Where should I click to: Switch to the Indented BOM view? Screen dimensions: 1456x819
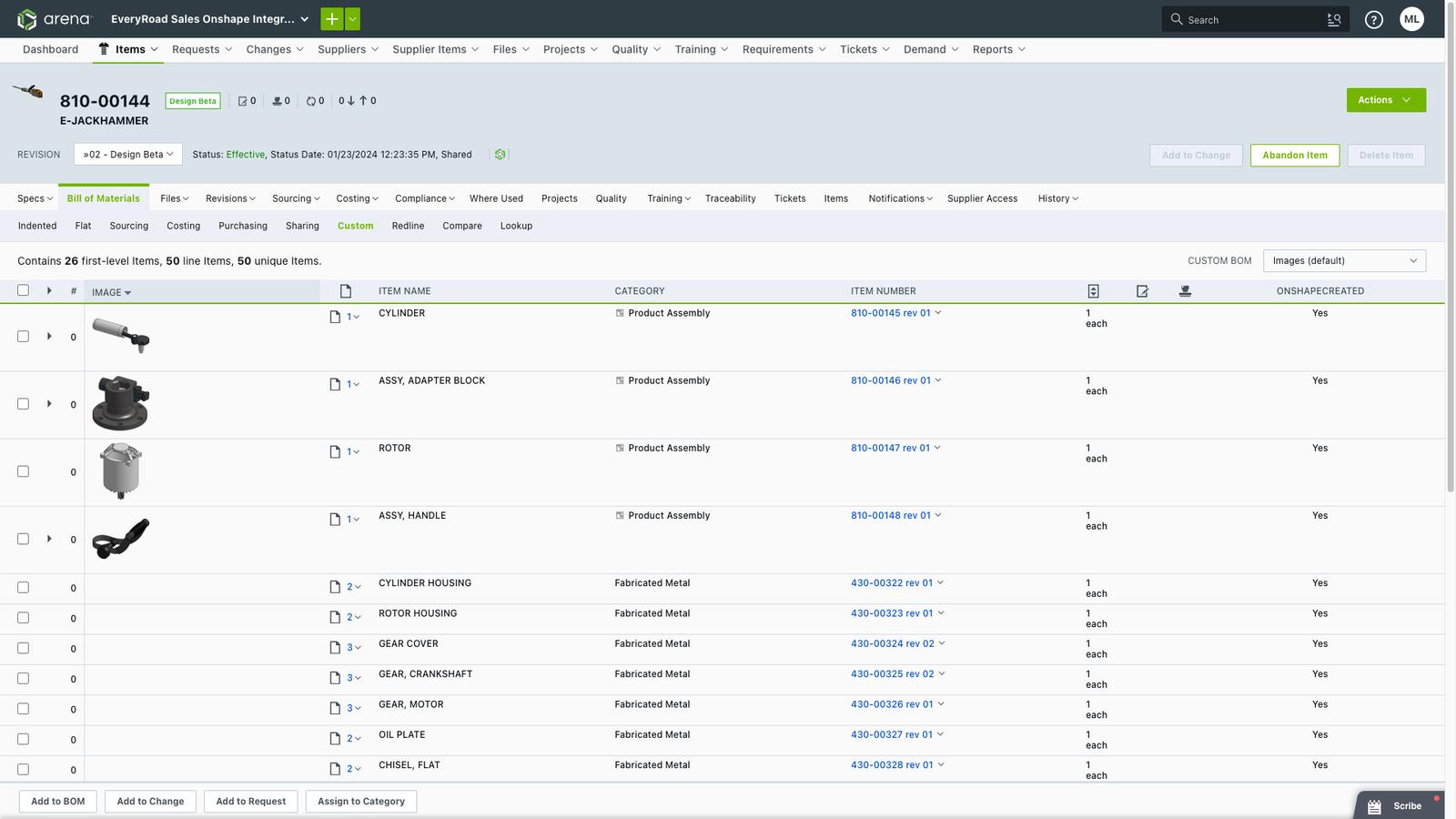click(x=36, y=226)
